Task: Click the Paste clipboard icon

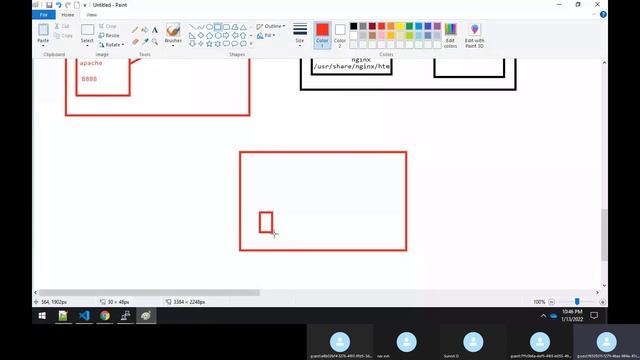Action: [x=43, y=30]
